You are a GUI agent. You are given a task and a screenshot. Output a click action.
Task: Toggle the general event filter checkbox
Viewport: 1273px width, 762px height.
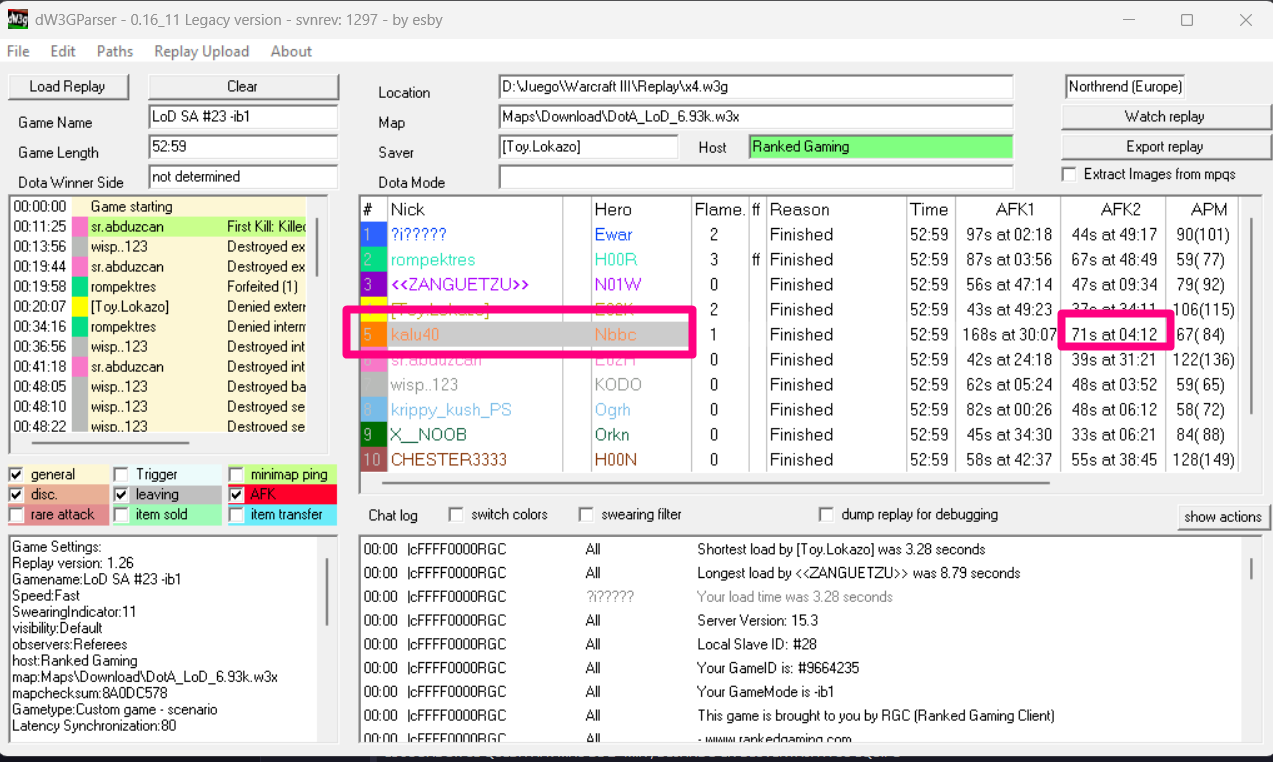(x=17, y=474)
